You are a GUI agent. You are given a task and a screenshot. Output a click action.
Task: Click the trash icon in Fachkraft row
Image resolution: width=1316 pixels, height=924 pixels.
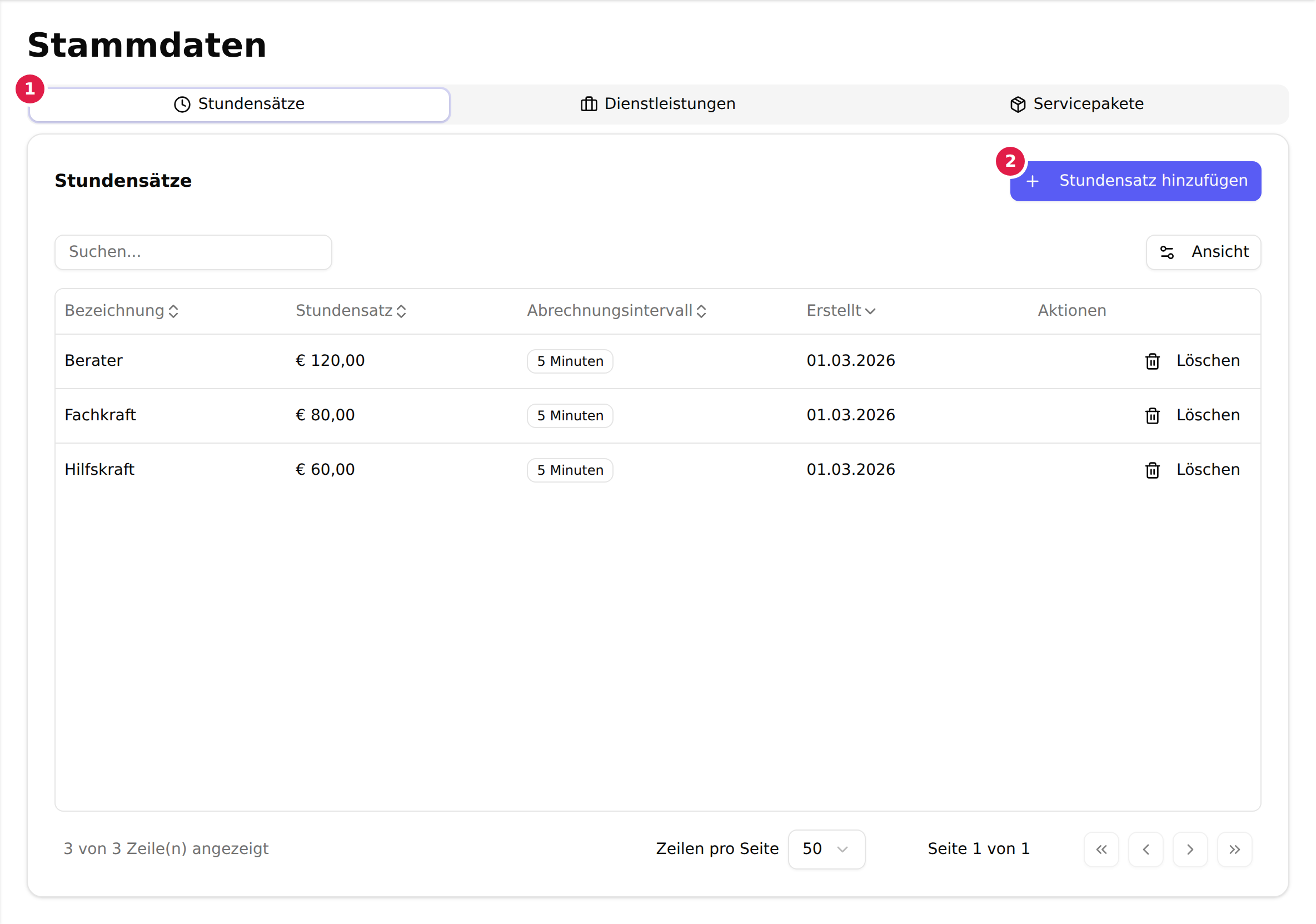point(1153,416)
